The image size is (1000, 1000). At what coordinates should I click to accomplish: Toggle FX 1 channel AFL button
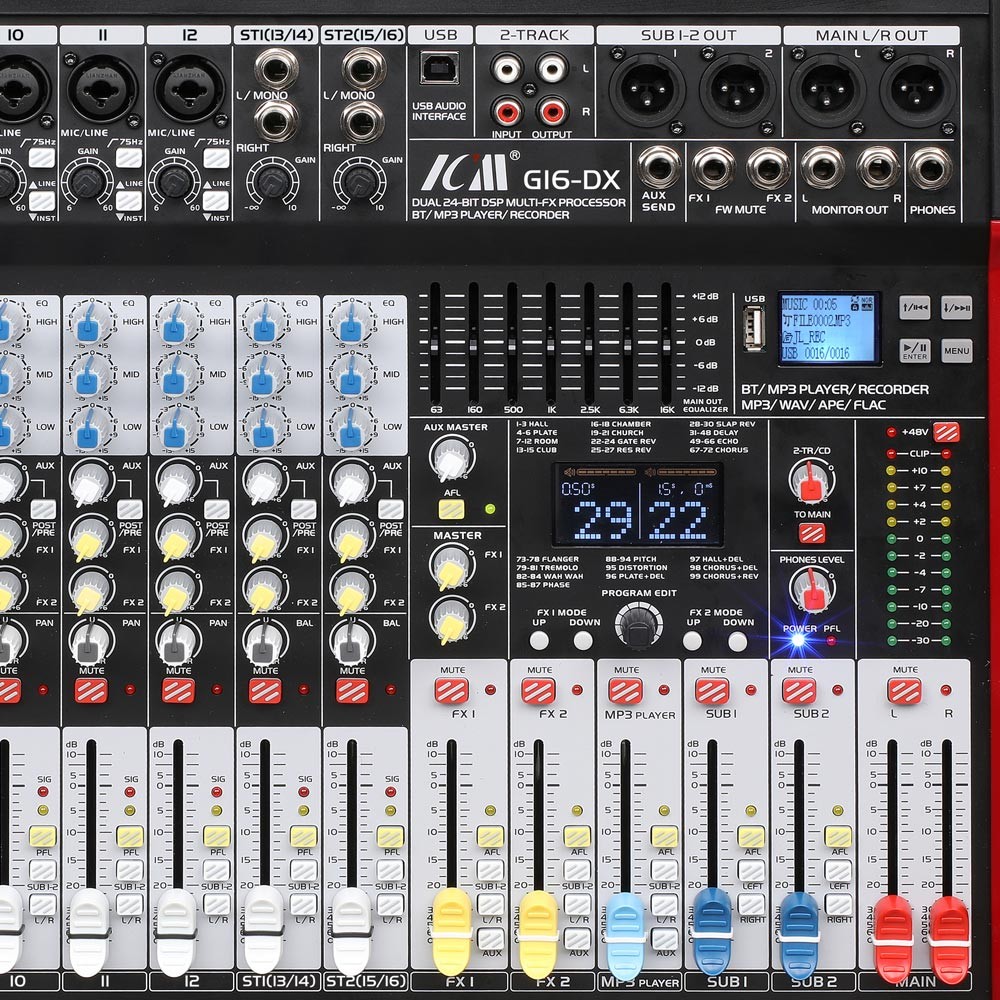[x=490, y=836]
